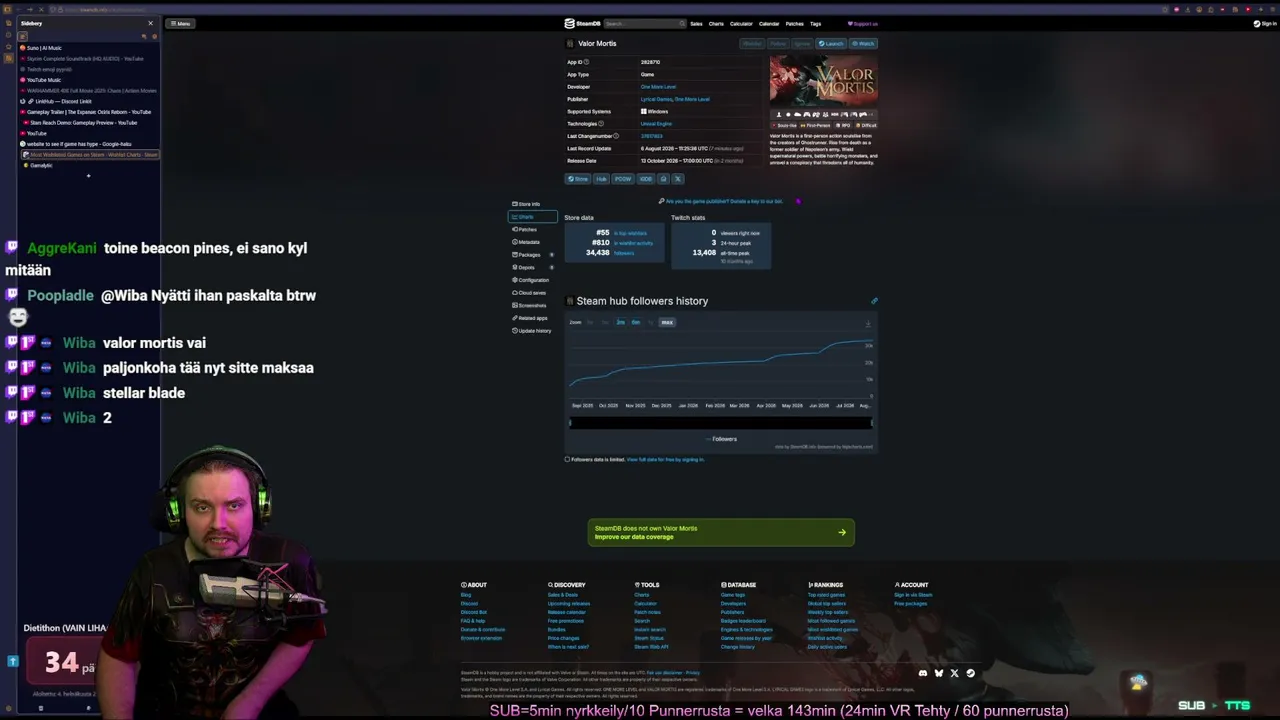Screen dimensions: 1280x720
Task: Click the new tab plus in Sidebery
Action: (x=88, y=176)
